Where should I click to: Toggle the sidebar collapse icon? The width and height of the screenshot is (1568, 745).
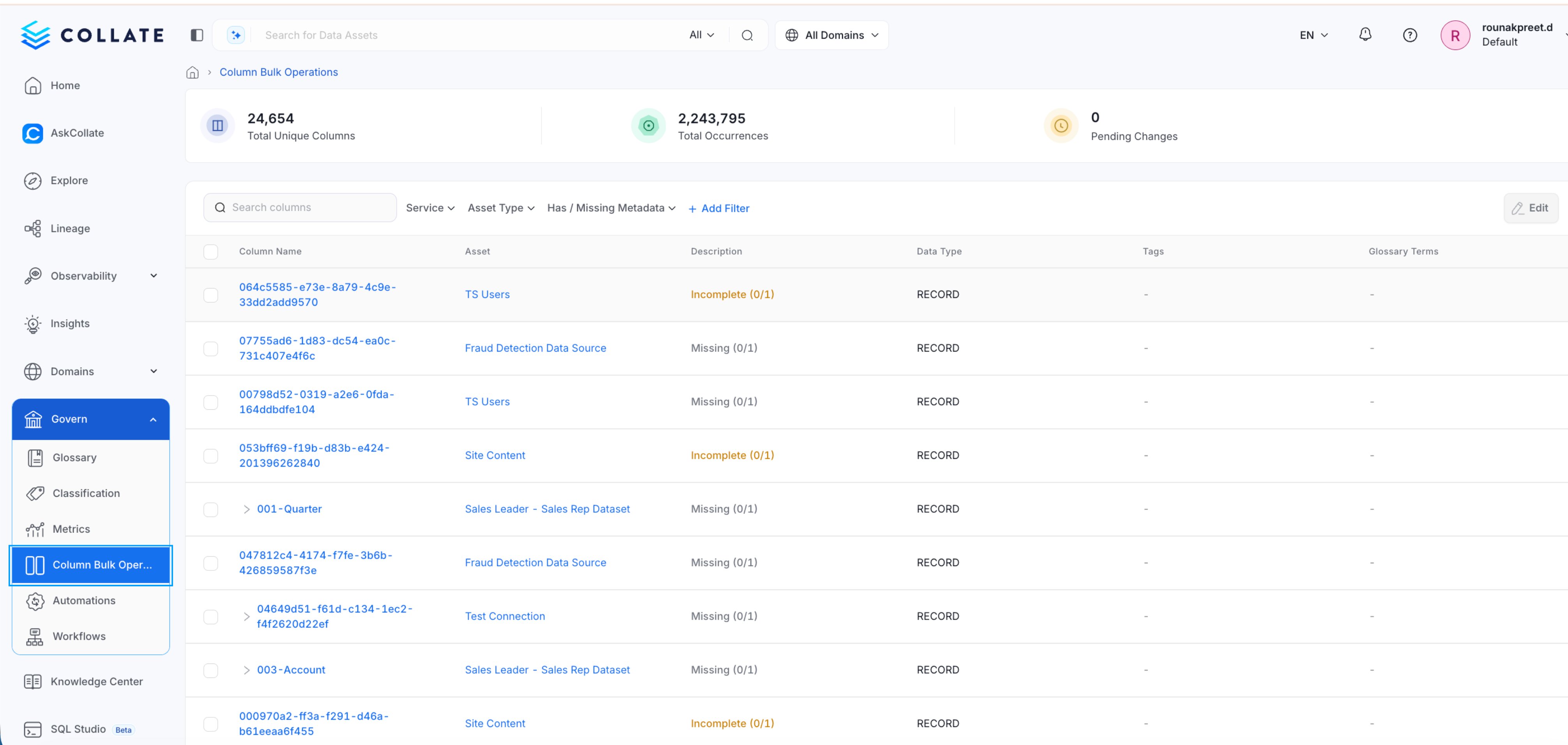click(197, 35)
